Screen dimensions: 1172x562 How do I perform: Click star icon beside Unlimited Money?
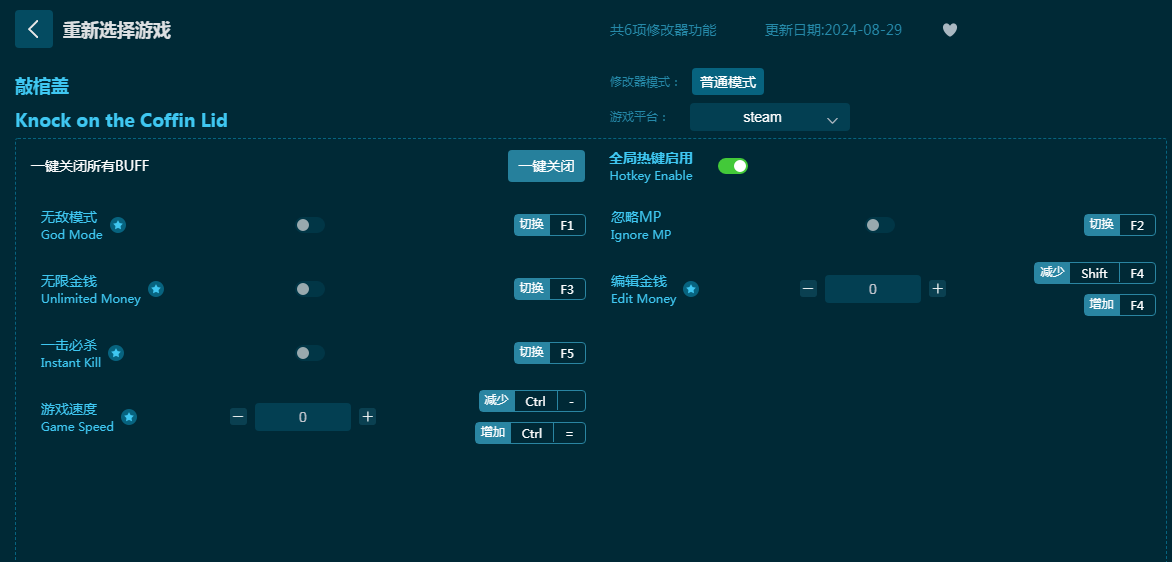156,289
